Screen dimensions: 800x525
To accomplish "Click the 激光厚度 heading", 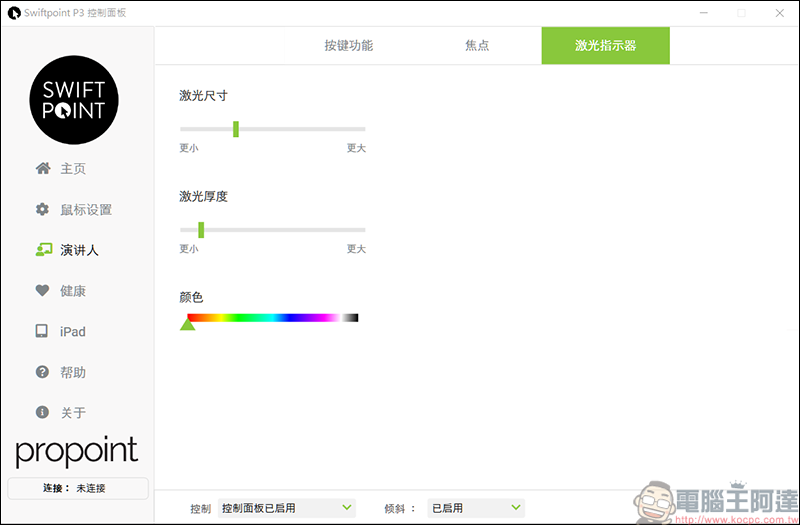I will [x=203, y=196].
